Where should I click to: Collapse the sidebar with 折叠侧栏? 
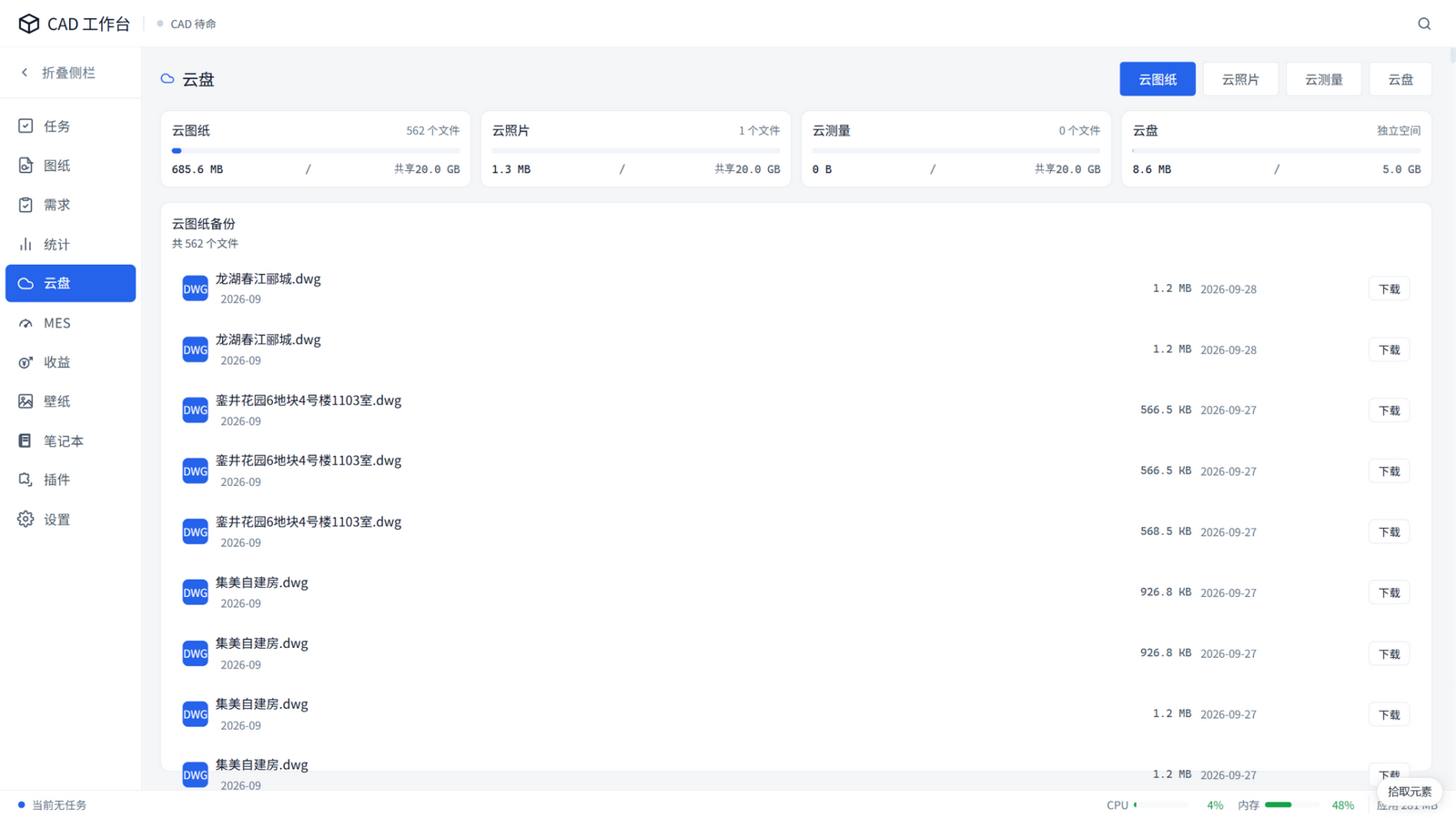click(59, 73)
